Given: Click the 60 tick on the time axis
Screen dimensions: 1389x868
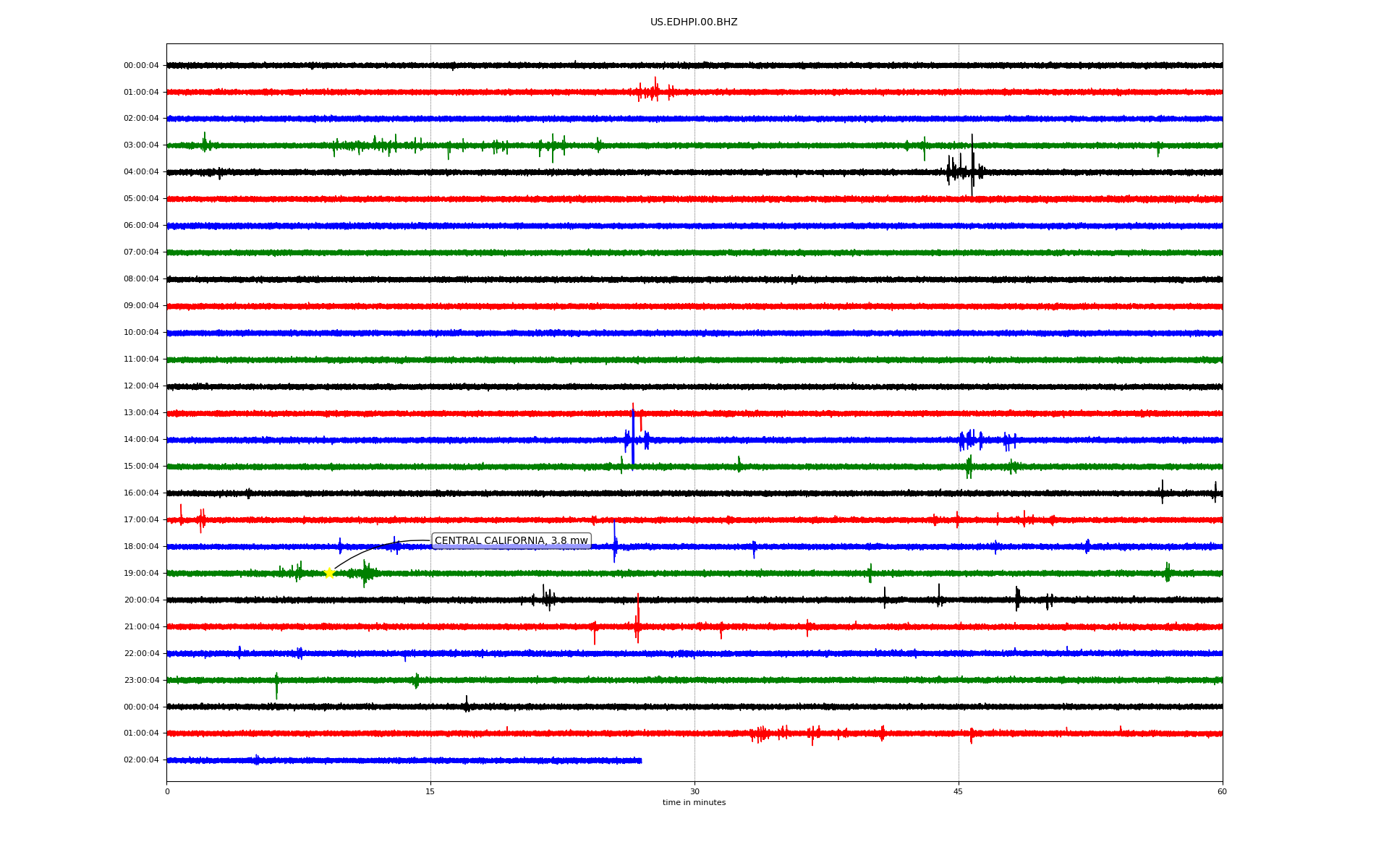Looking at the screenshot, I should 1222,791.
